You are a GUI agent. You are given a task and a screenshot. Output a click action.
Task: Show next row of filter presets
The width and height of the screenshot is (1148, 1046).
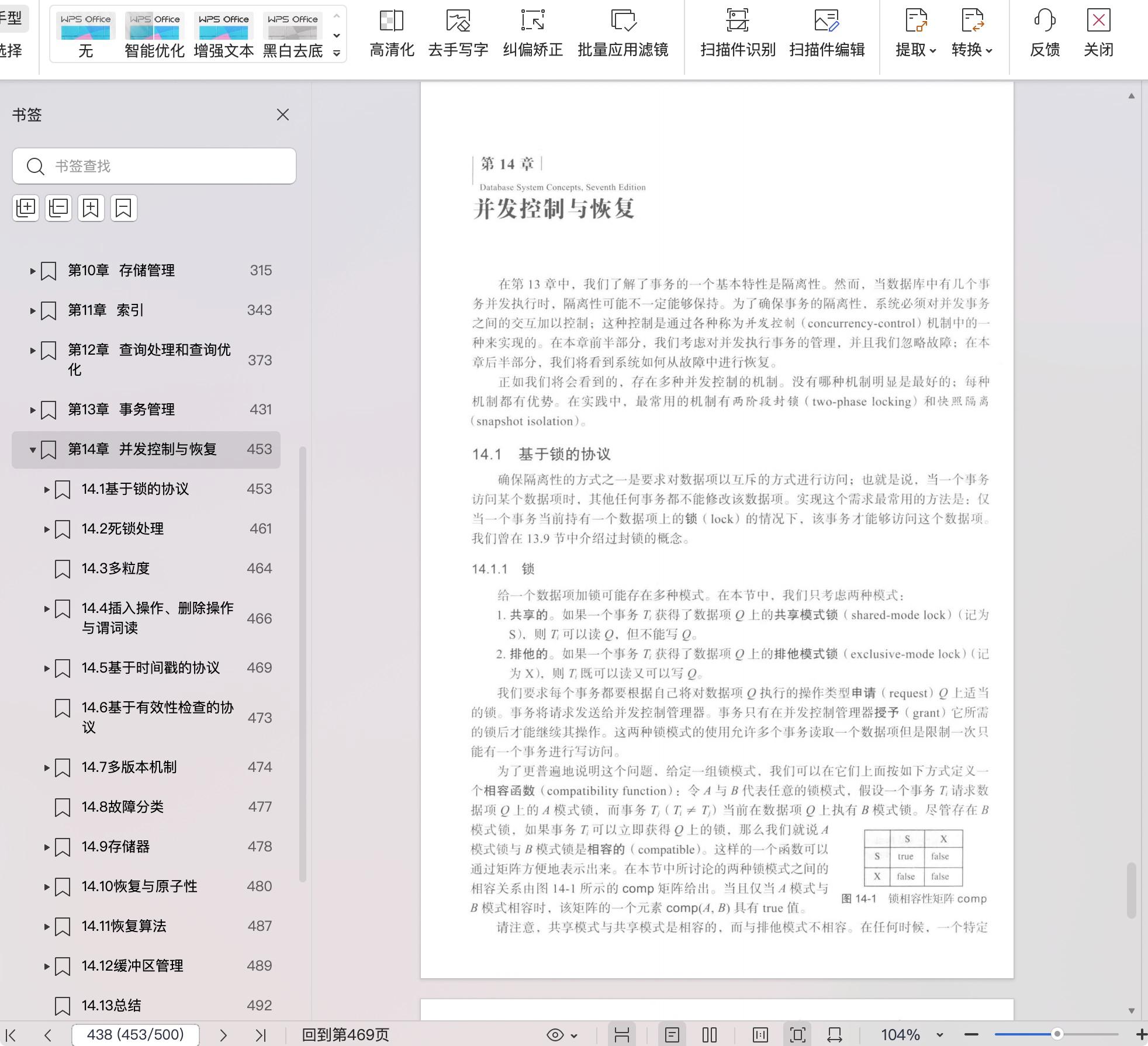pyautogui.click(x=337, y=36)
